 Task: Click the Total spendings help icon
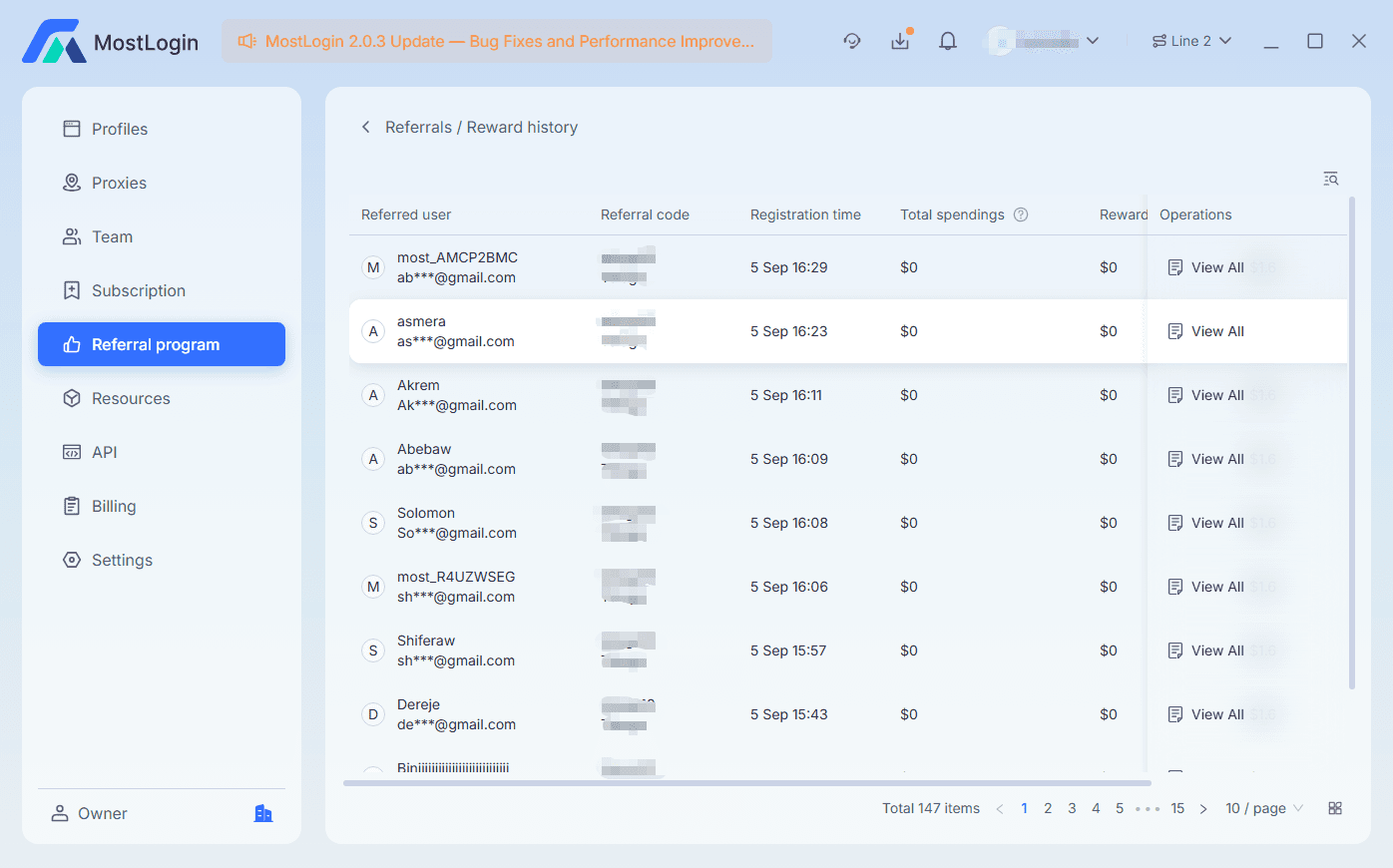coord(1021,215)
